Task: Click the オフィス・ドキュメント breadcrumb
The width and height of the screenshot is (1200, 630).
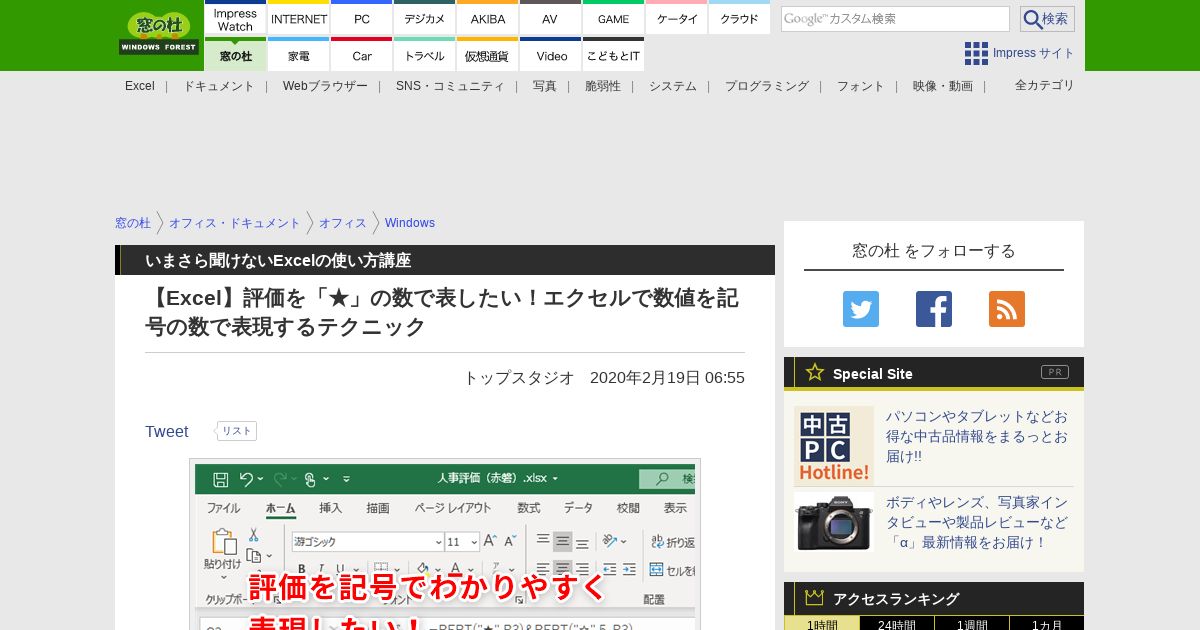Action: point(235,223)
